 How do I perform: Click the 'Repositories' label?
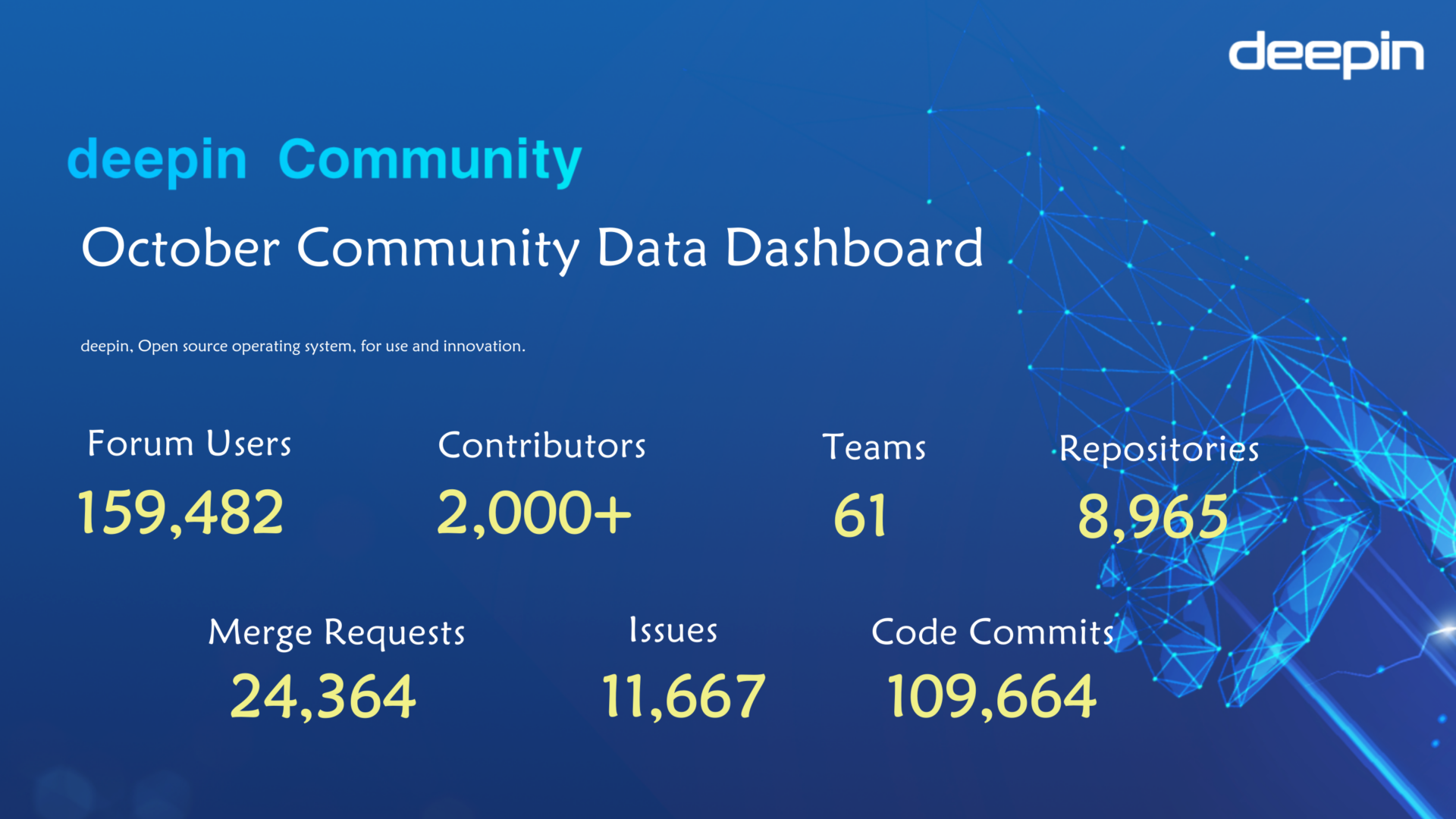(x=1159, y=449)
